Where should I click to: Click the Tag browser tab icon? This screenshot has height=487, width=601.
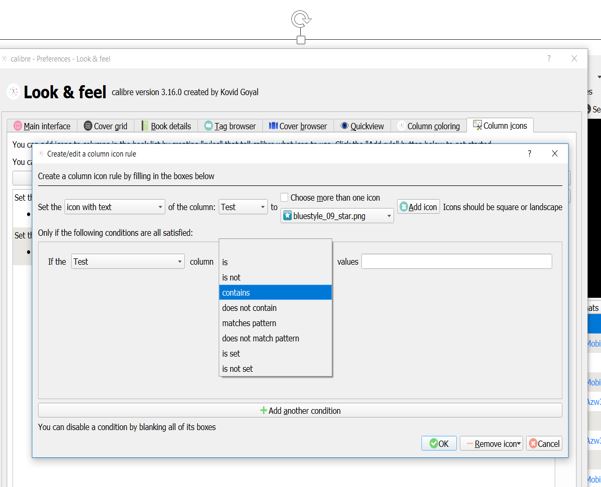(x=209, y=126)
